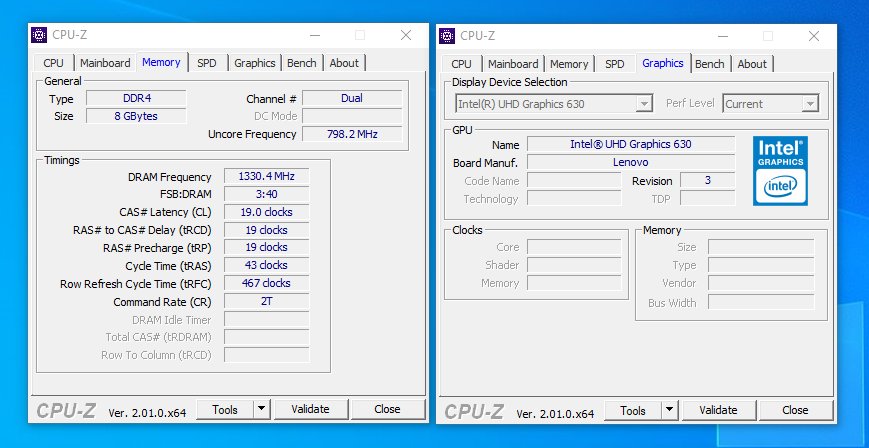Click the 19.0 clocks CAS latency value
This screenshot has height=448, width=869.
coord(267,212)
